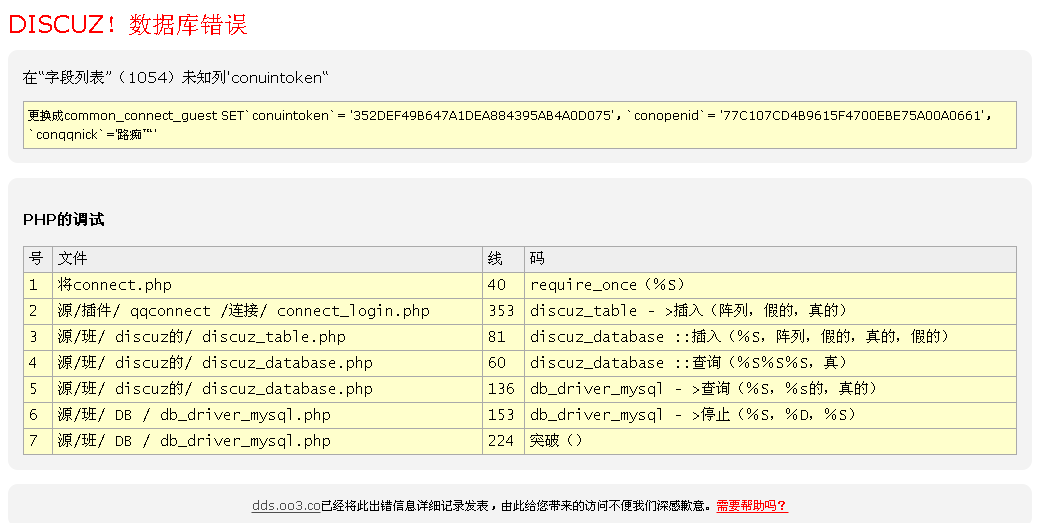This screenshot has height=523, width=1040.
Task: Open the 需要帮助吗? help link
Action: 751,506
